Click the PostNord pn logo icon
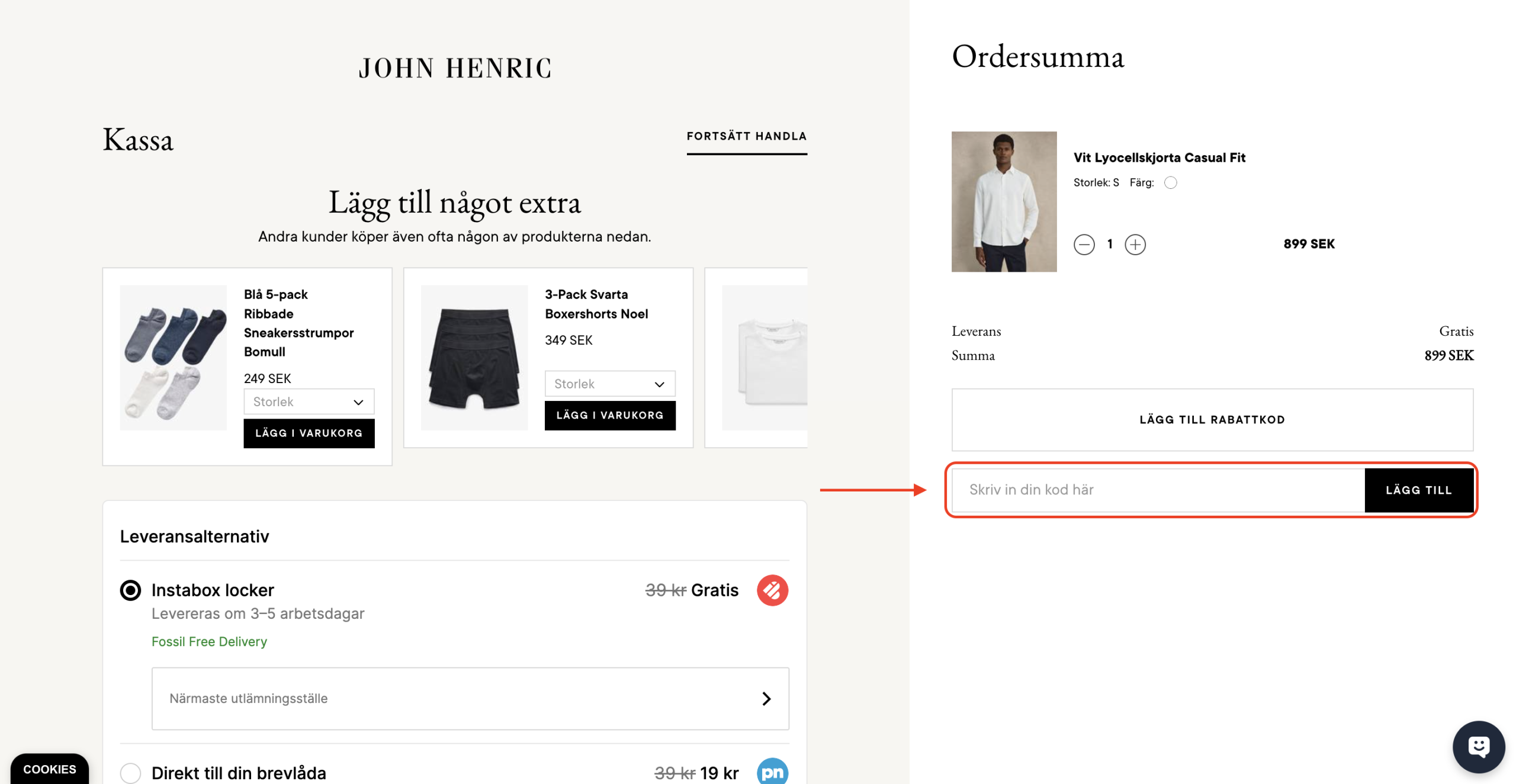This screenshot has width=1516, height=784. click(772, 772)
